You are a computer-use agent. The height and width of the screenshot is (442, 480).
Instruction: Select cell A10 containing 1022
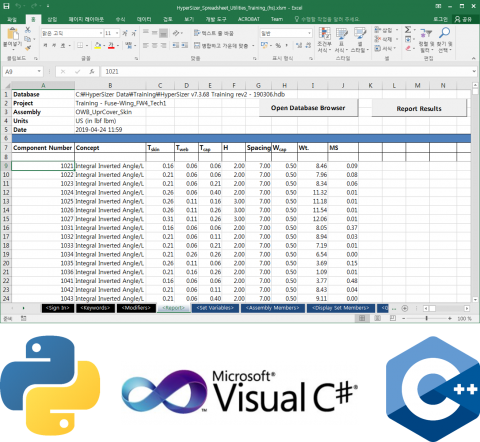[x=43, y=175]
